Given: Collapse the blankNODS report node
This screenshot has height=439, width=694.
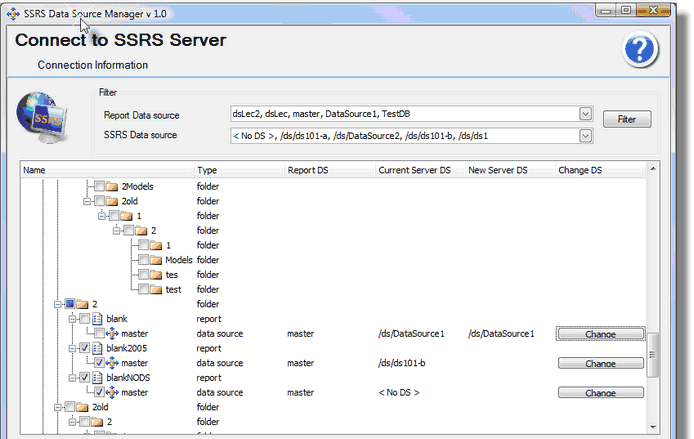Looking at the screenshot, I should coord(72,378).
